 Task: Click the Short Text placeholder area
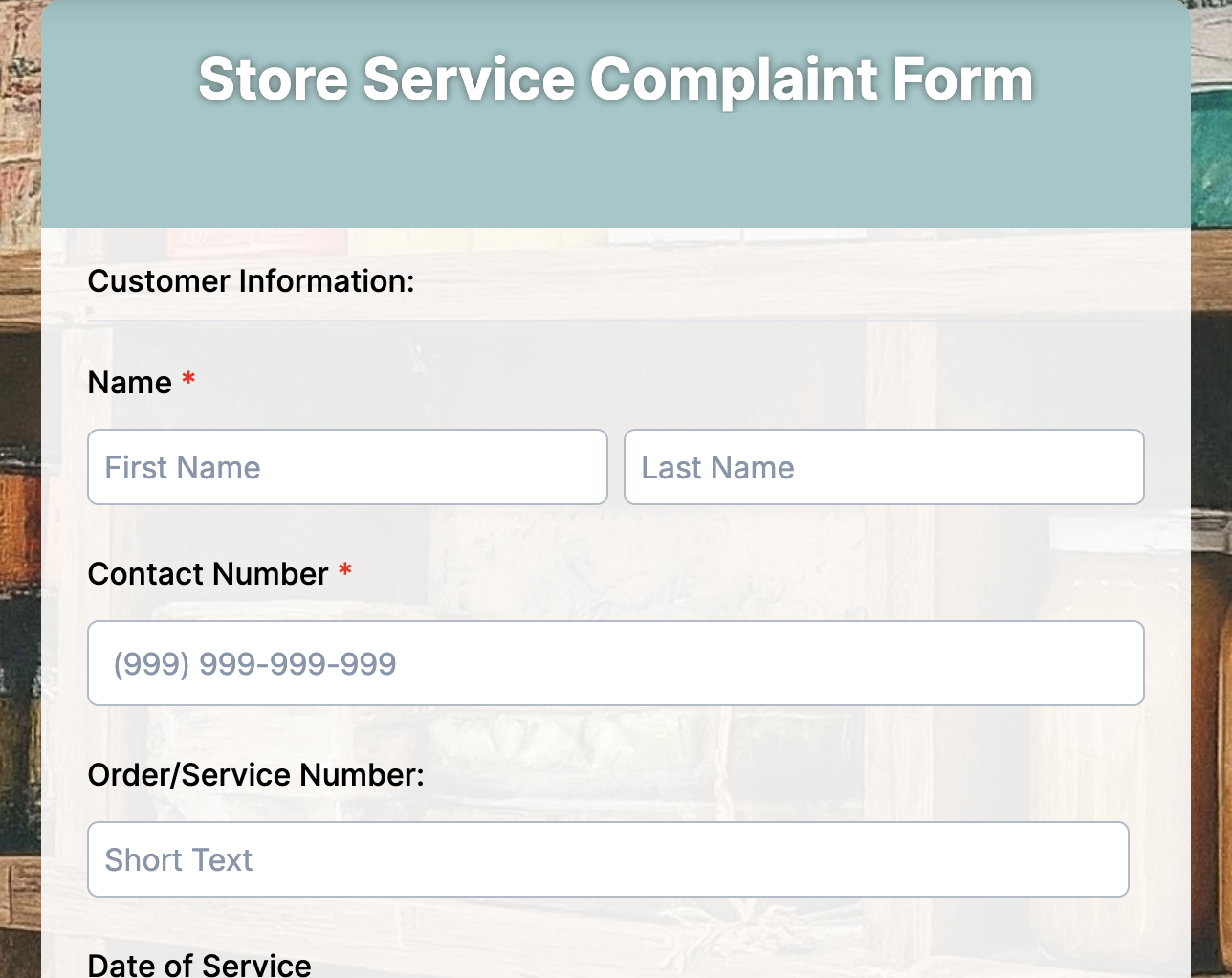coord(179,859)
